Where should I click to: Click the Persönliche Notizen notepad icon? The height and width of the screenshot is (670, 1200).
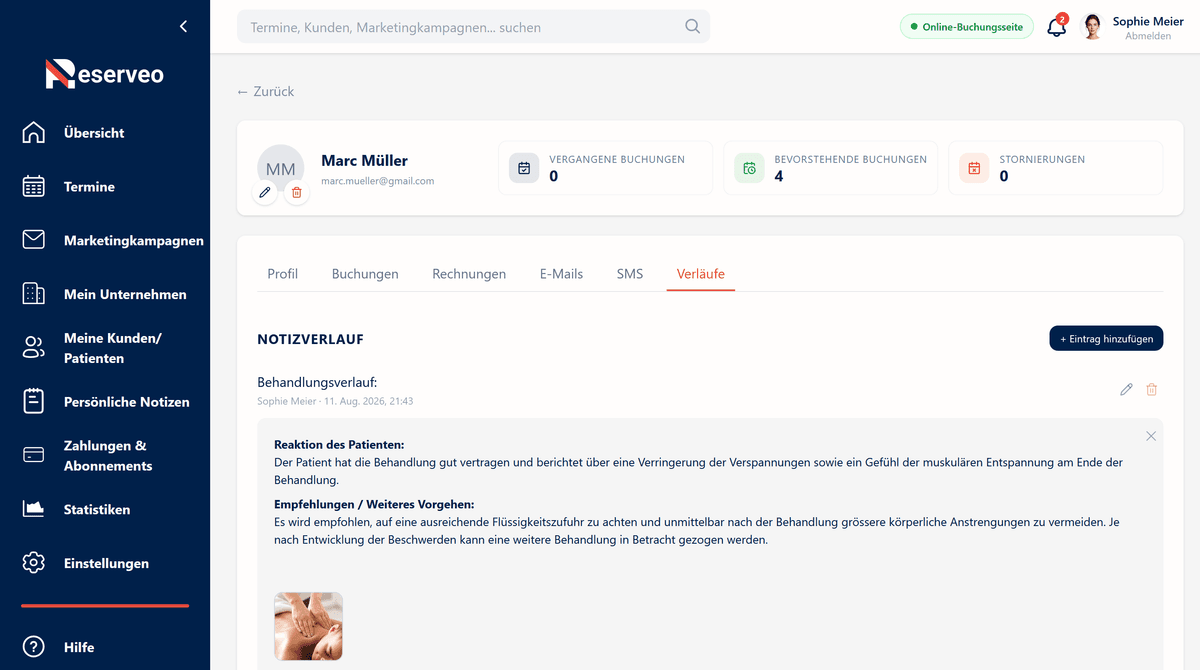[x=34, y=402]
